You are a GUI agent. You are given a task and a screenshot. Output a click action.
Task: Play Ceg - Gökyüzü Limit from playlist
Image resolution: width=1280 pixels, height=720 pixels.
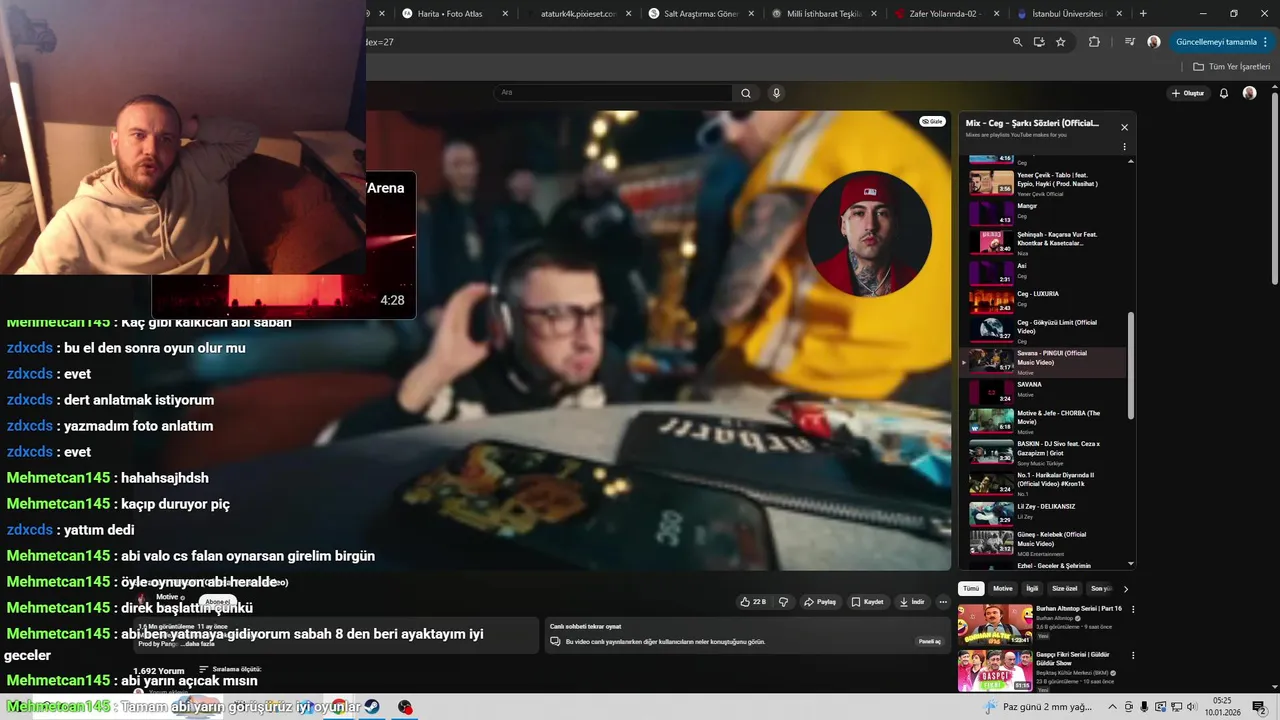(1044, 330)
